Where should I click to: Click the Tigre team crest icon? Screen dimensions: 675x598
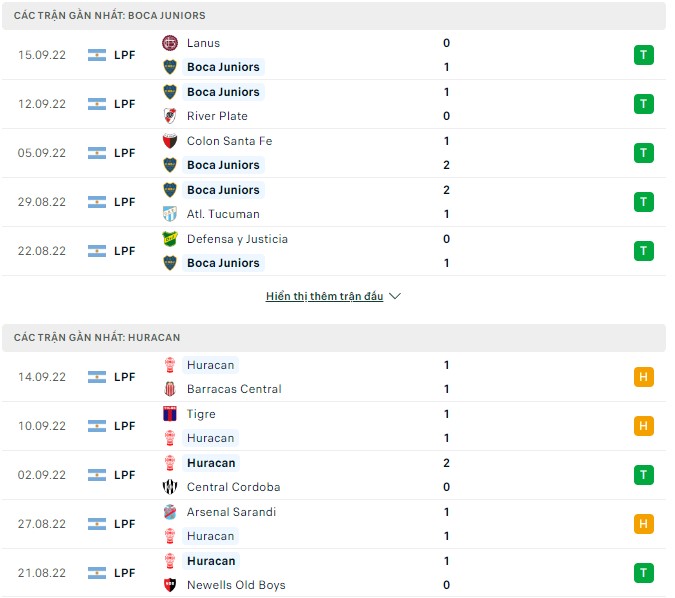[x=170, y=414]
